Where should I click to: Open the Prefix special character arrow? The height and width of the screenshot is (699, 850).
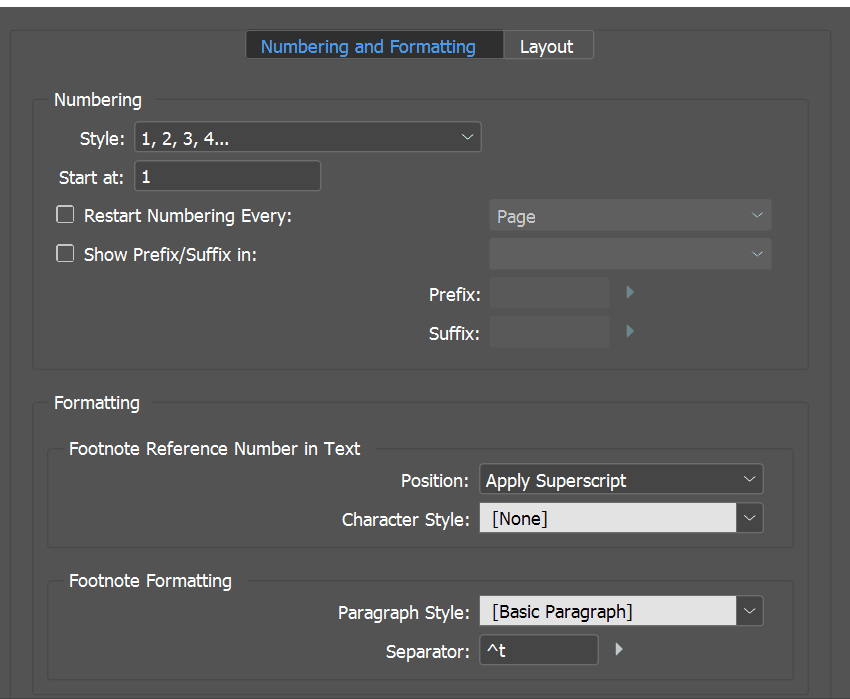click(630, 293)
